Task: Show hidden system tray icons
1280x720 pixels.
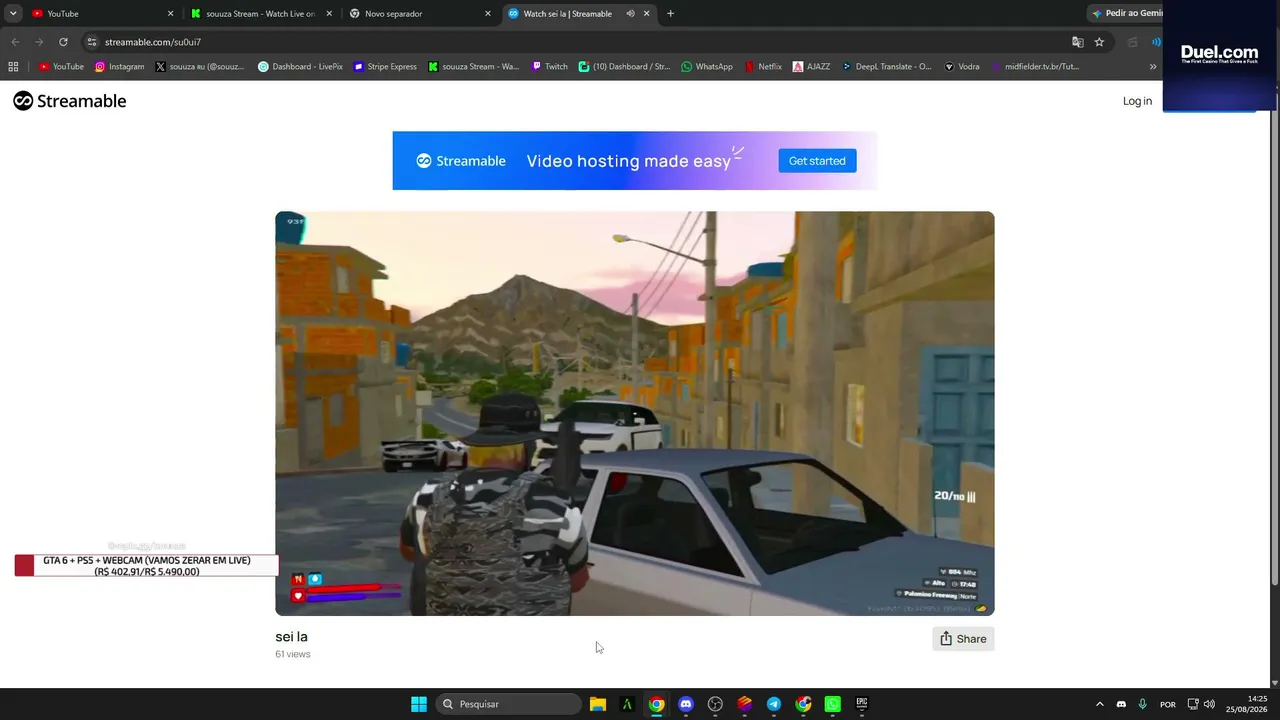Action: [1100, 704]
